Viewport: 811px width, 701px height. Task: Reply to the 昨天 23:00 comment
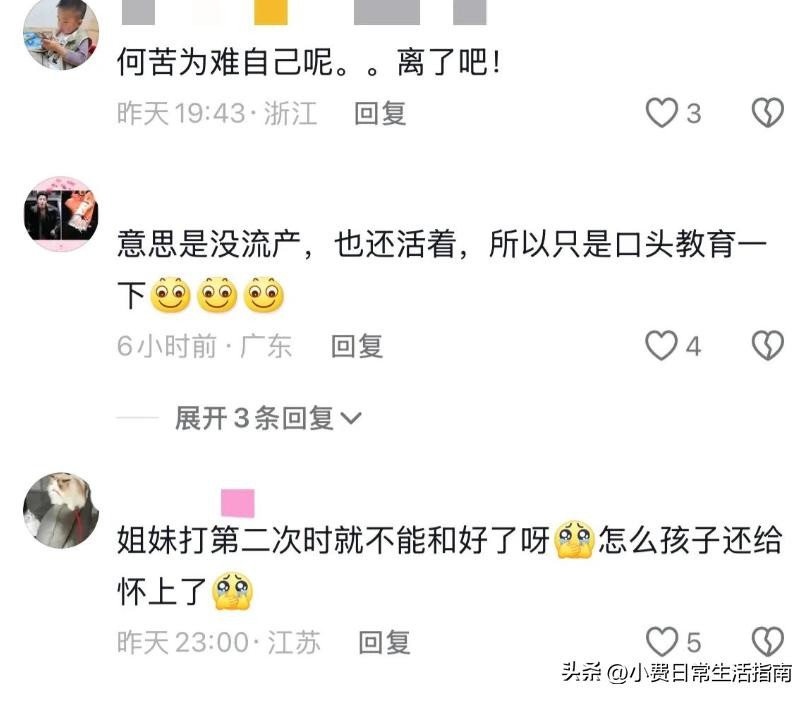(384, 643)
